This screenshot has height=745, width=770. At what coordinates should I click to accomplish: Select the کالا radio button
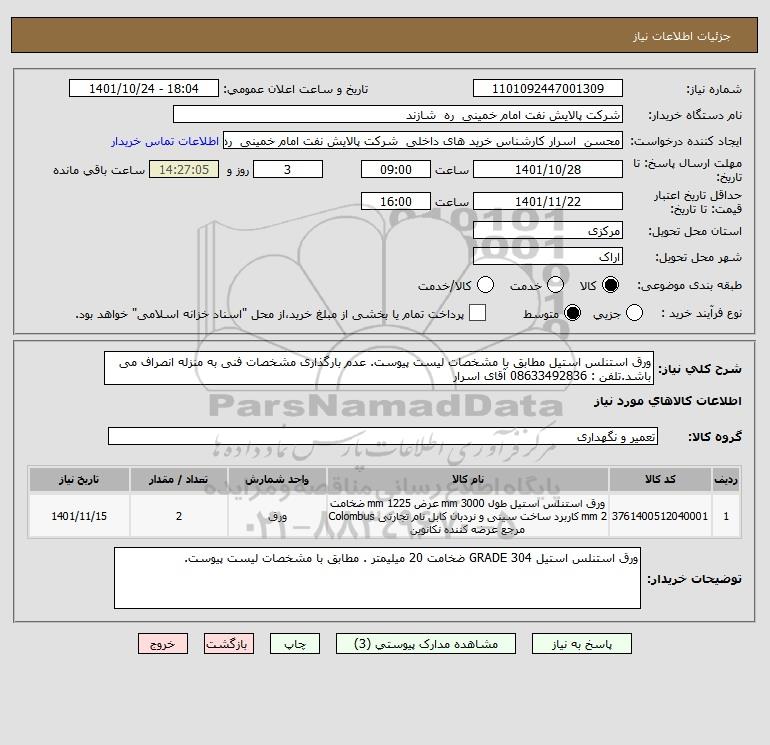click(610, 285)
